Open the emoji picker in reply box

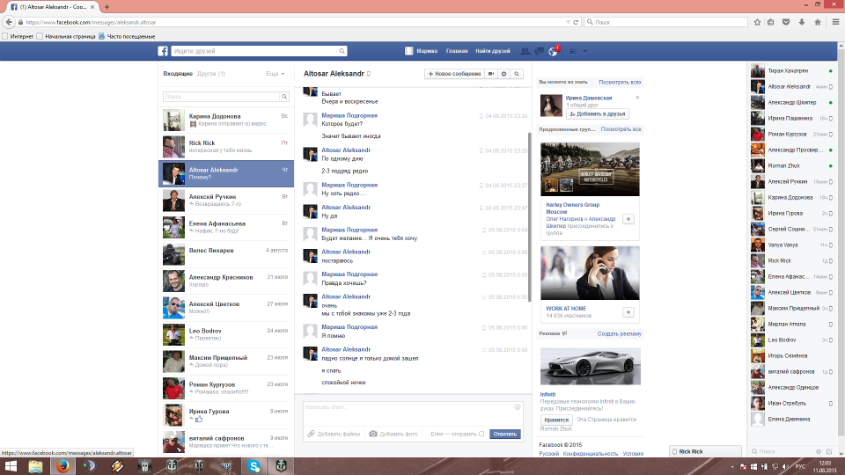[517, 407]
